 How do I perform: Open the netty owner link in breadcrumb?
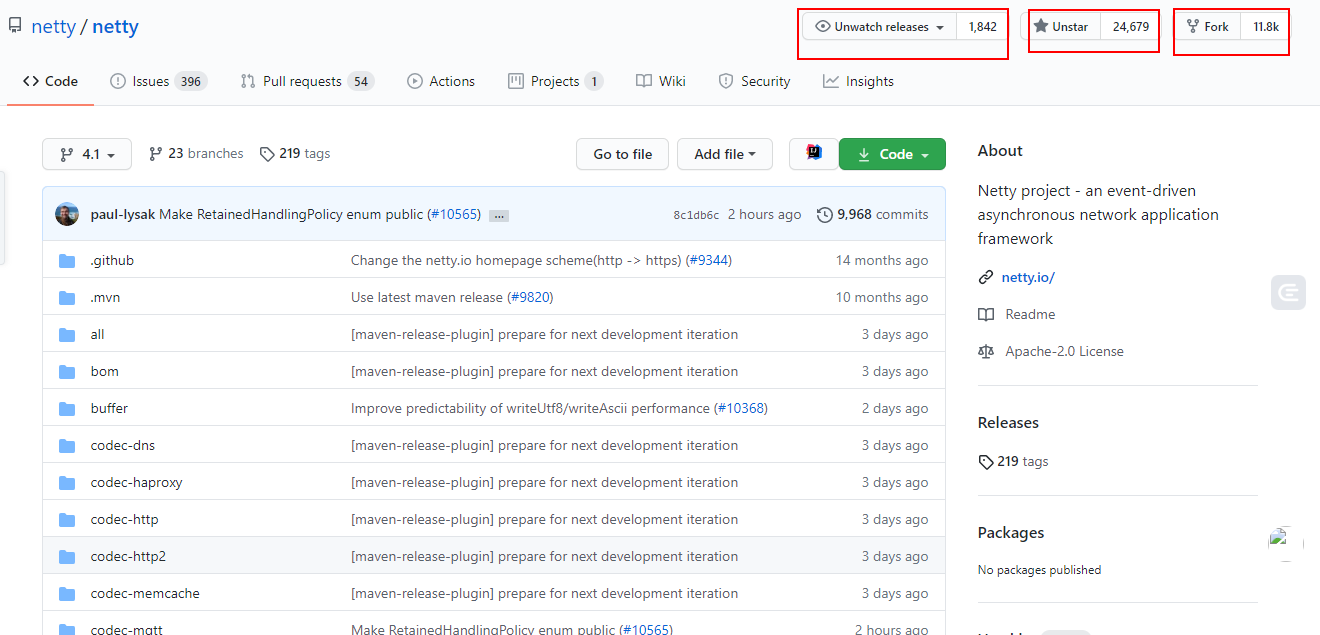click(54, 27)
